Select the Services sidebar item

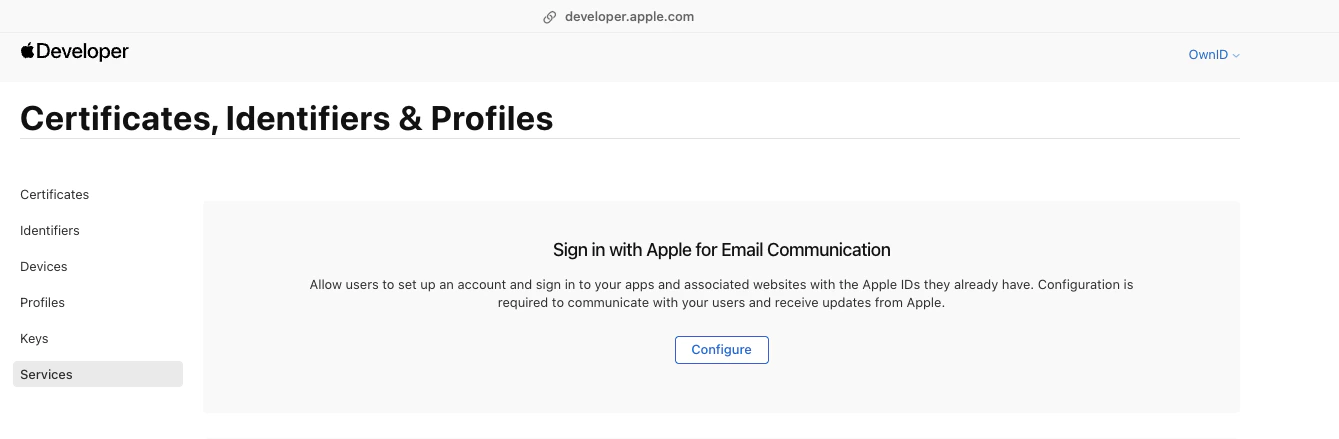click(98, 374)
